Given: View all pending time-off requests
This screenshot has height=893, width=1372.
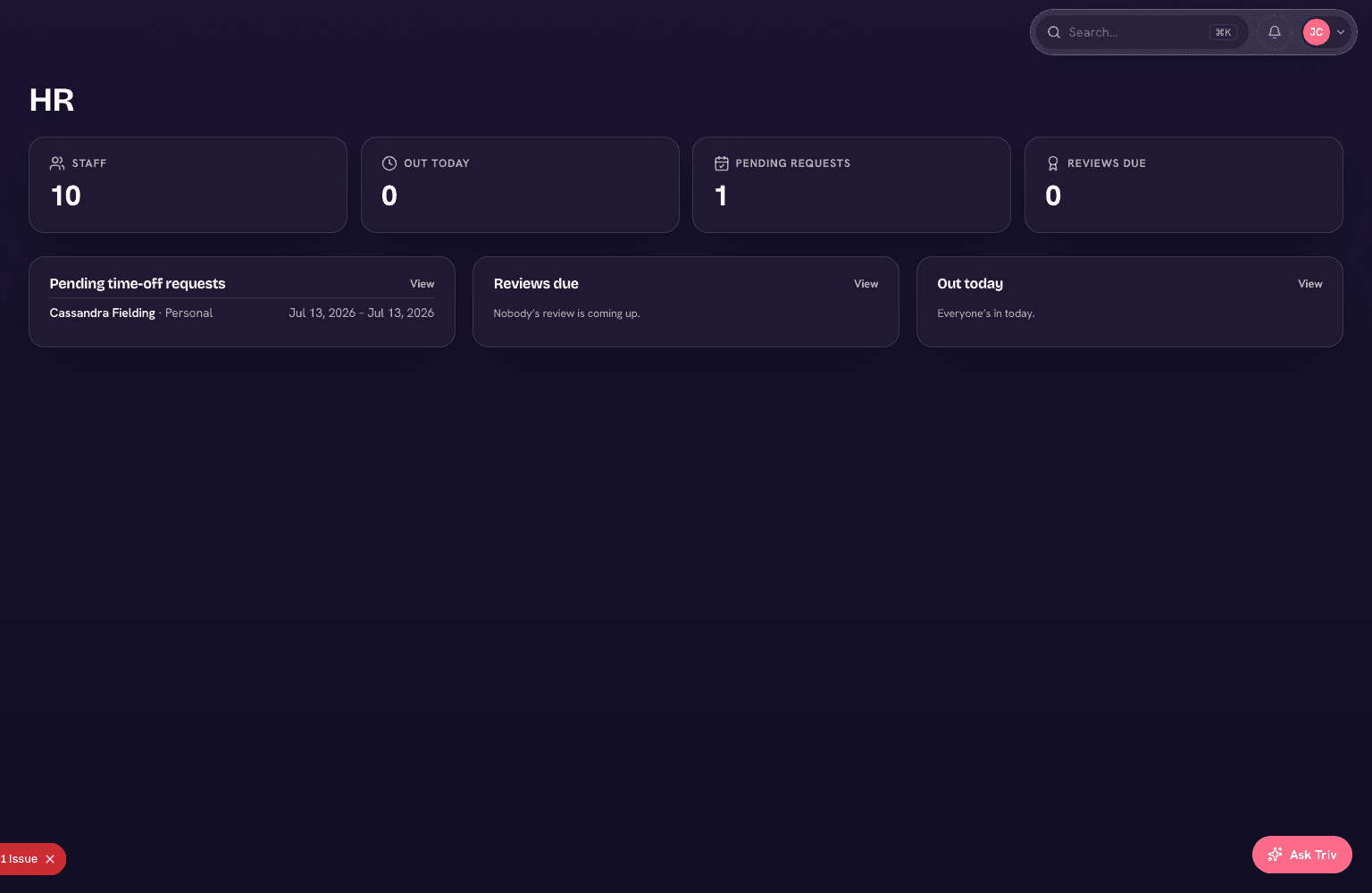Looking at the screenshot, I should coord(422,284).
